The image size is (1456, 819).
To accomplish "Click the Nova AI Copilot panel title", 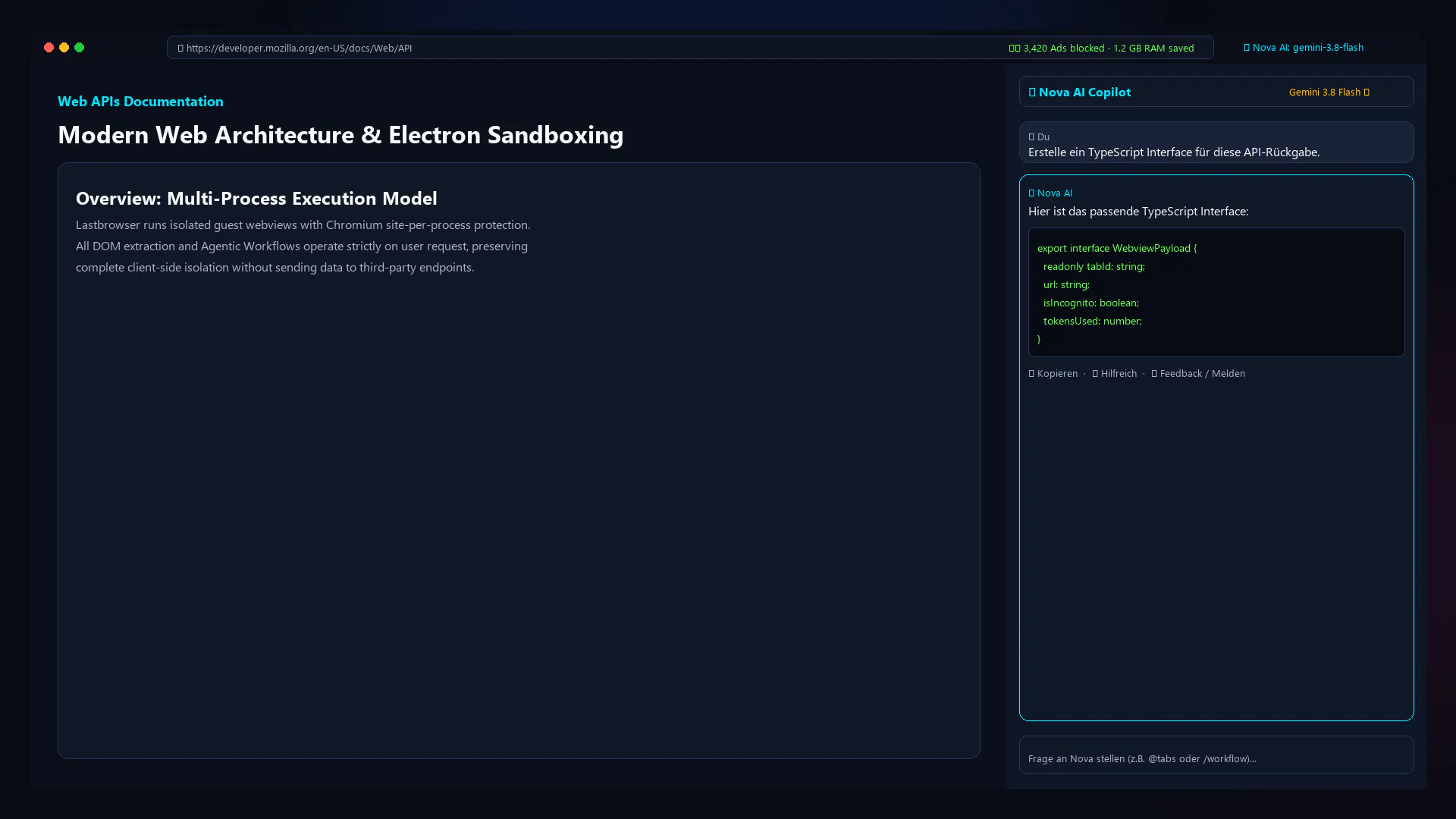I will (1080, 93).
